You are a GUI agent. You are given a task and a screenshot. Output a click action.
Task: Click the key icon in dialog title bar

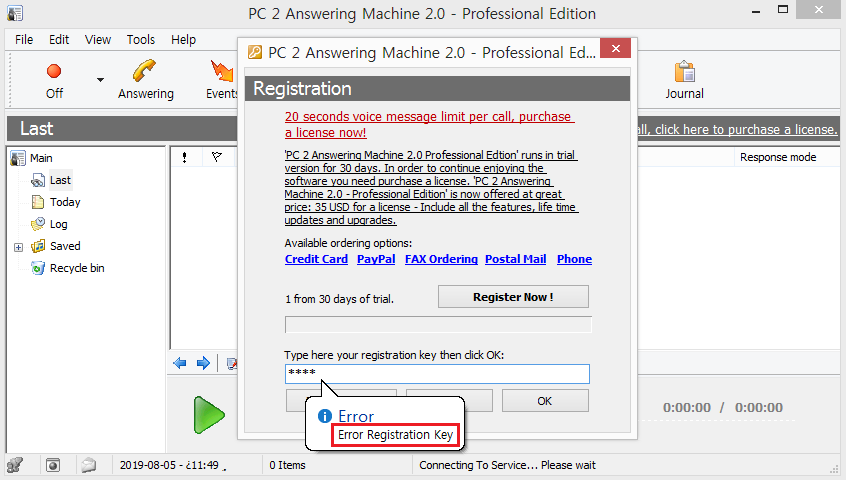[255, 52]
